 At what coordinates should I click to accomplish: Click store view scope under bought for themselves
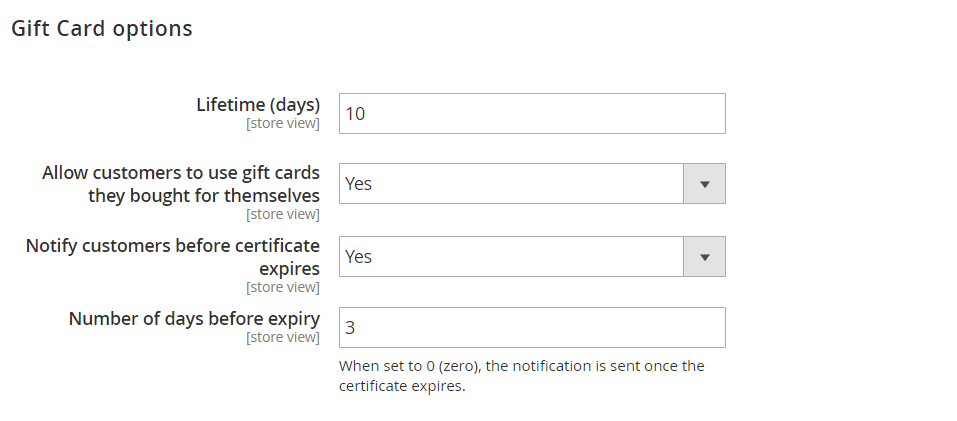click(283, 214)
